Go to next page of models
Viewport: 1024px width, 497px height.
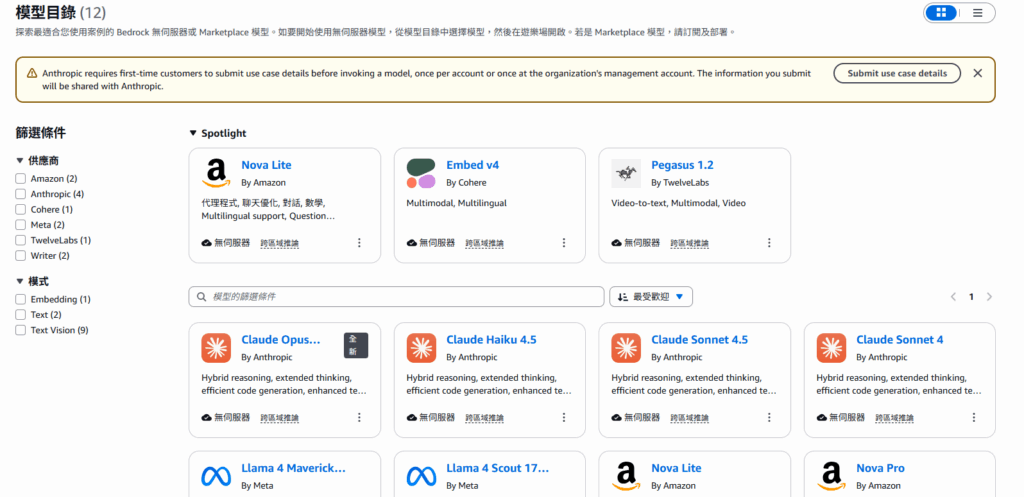(989, 297)
